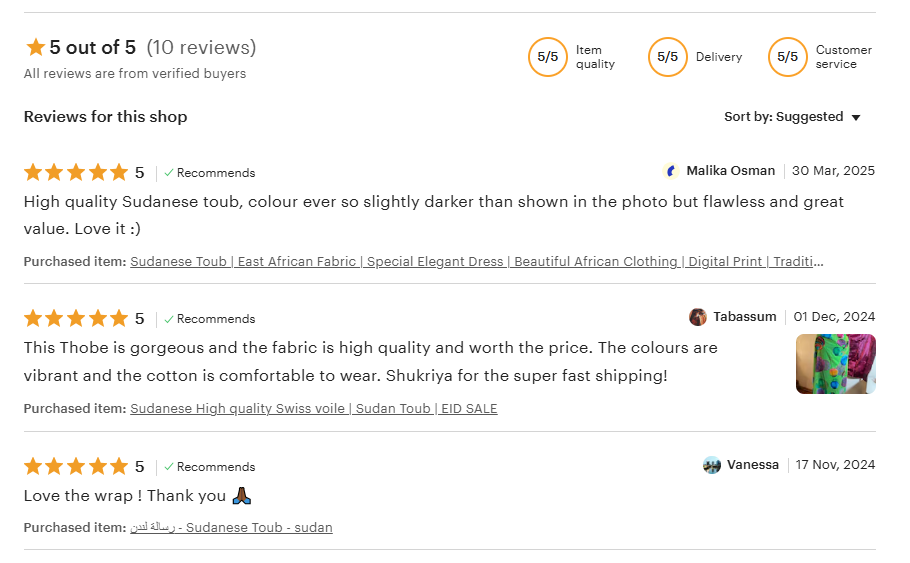Viewport: 910px width, 563px height.
Task: Click the Tabassum reviewer name
Action: coord(744,317)
